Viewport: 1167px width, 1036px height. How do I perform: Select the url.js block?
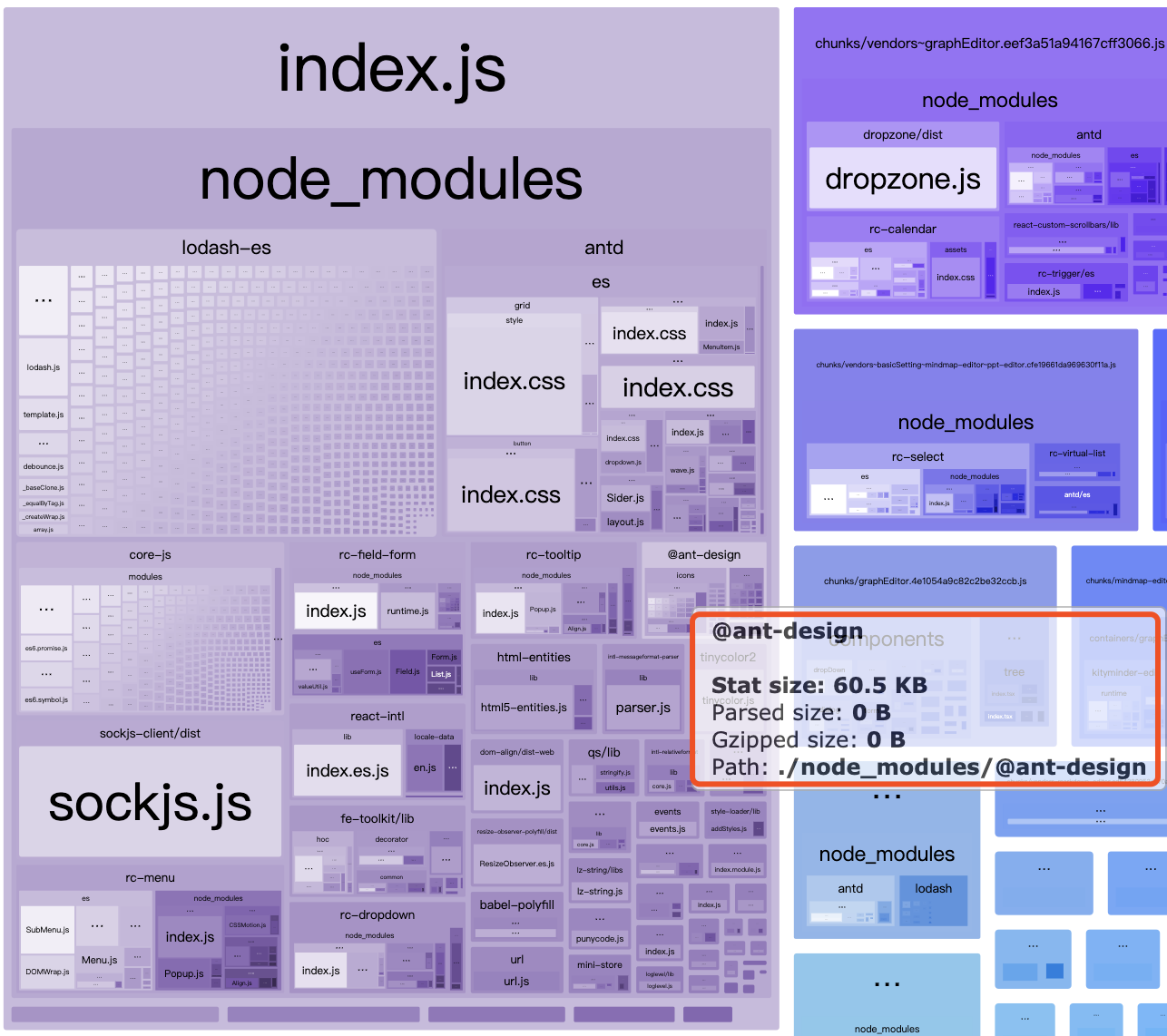[516, 982]
